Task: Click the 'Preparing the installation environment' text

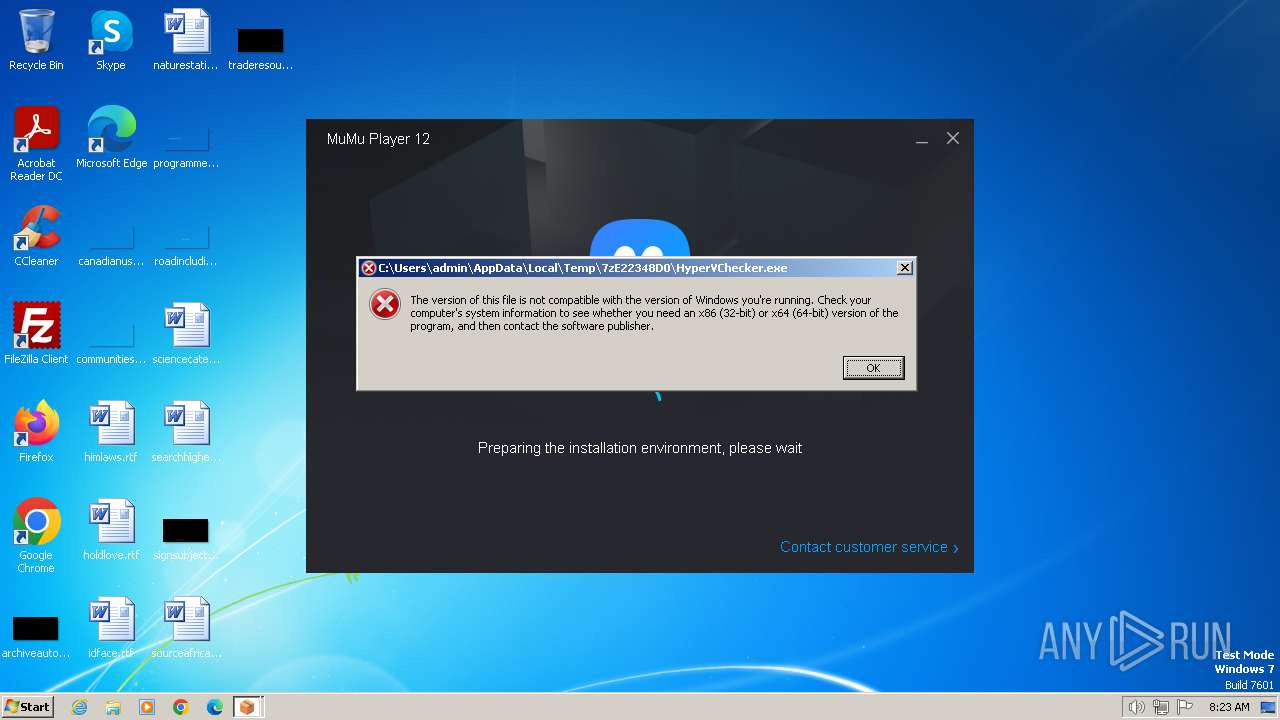Action: (x=640, y=448)
